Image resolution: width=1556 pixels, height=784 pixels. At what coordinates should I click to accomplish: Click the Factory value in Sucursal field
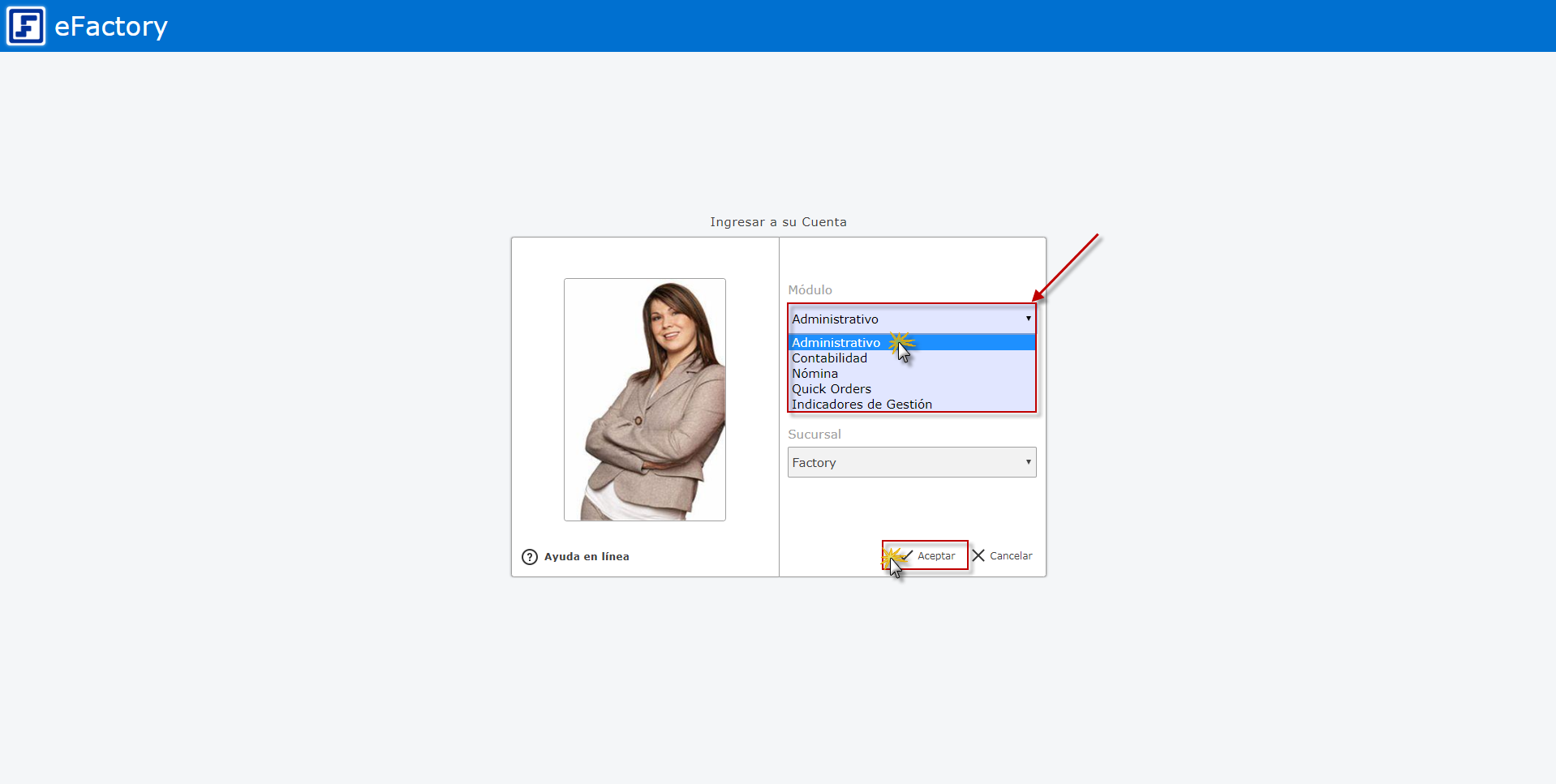point(814,463)
